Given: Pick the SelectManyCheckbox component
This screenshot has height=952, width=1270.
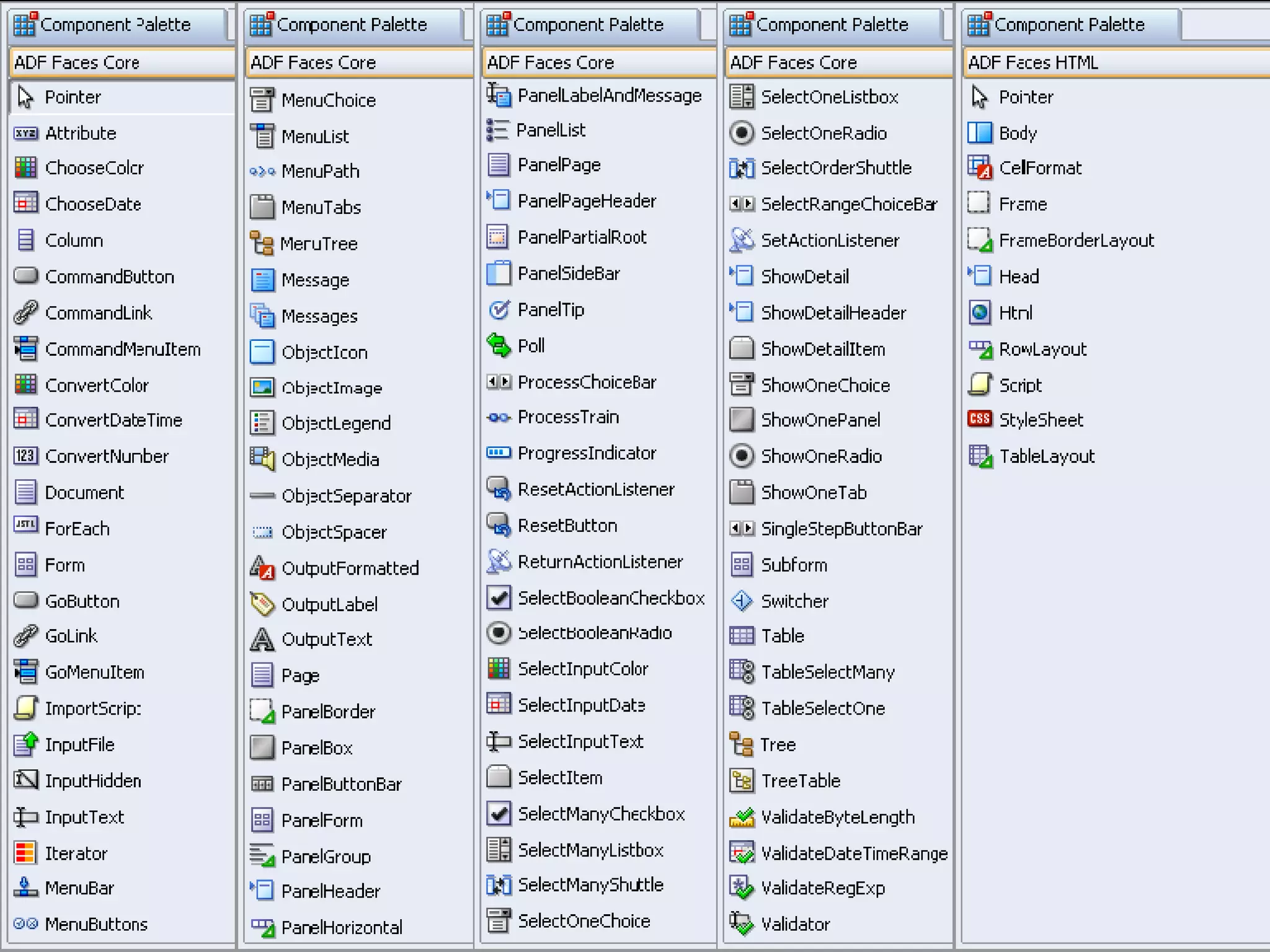Looking at the screenshot, I should 600,814.
